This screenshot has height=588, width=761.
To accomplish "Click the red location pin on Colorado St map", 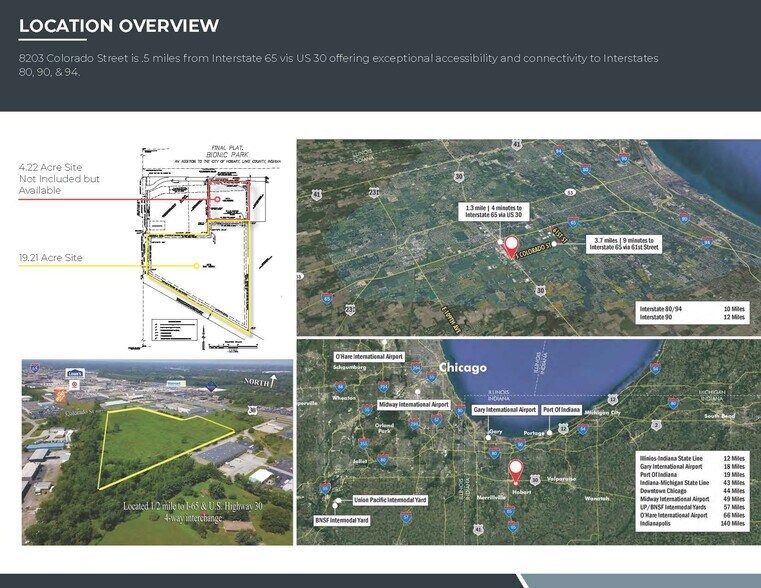I will click(510, 243).
